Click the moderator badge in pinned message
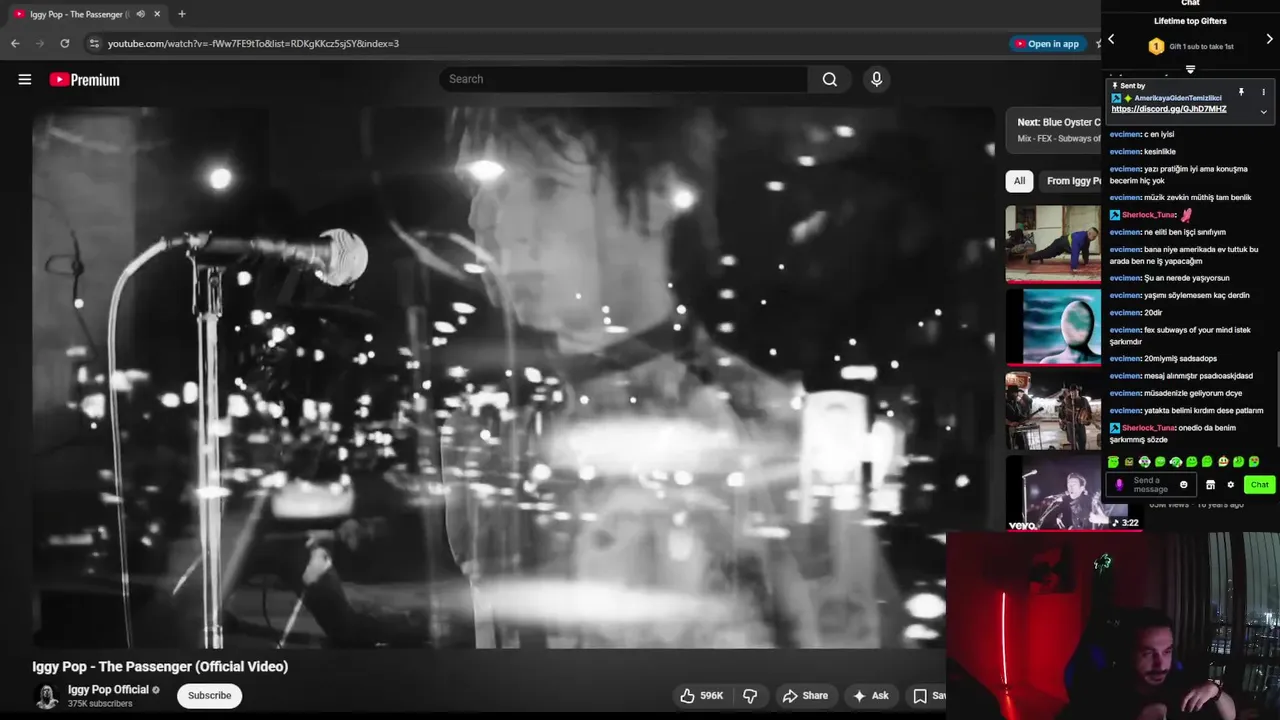This screenshot has height=720, width=1280. click(x=1116, y=98)
